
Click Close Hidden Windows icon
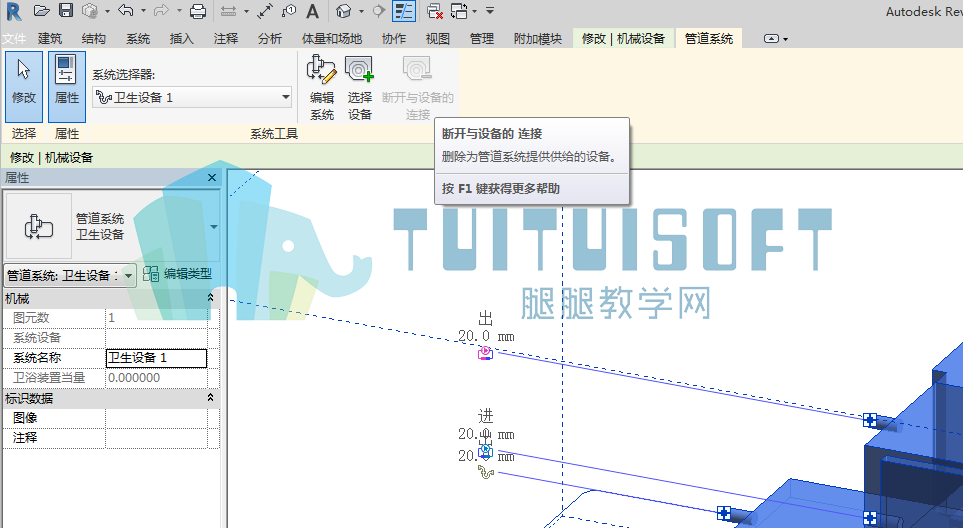tap(435, 11)
